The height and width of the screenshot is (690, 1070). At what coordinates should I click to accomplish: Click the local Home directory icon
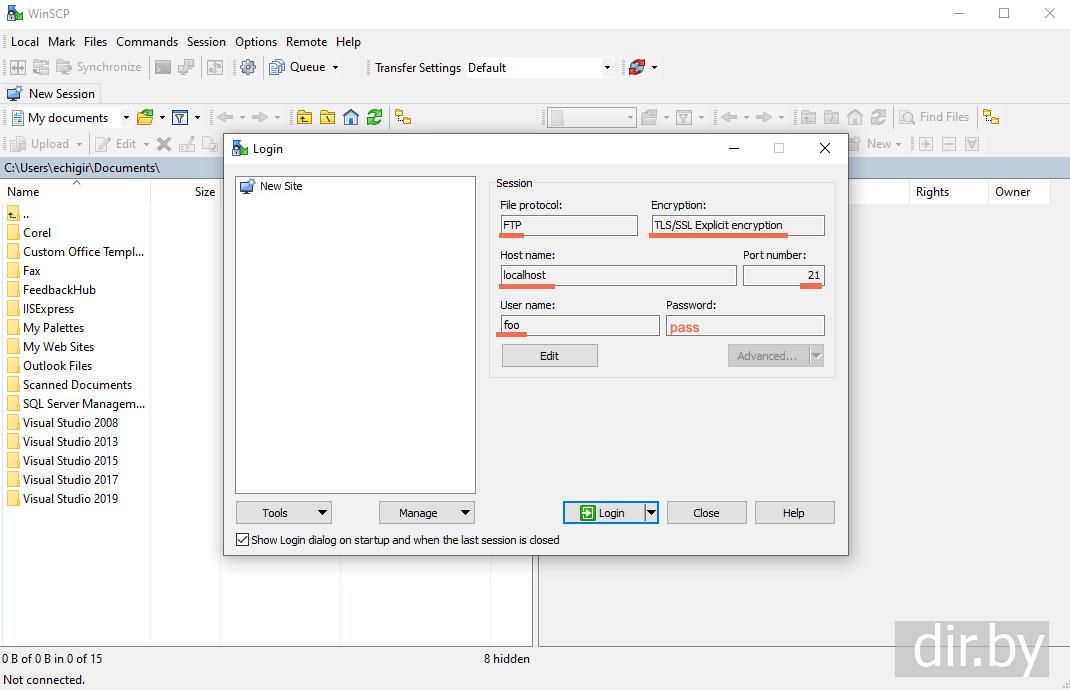point(351,117)
